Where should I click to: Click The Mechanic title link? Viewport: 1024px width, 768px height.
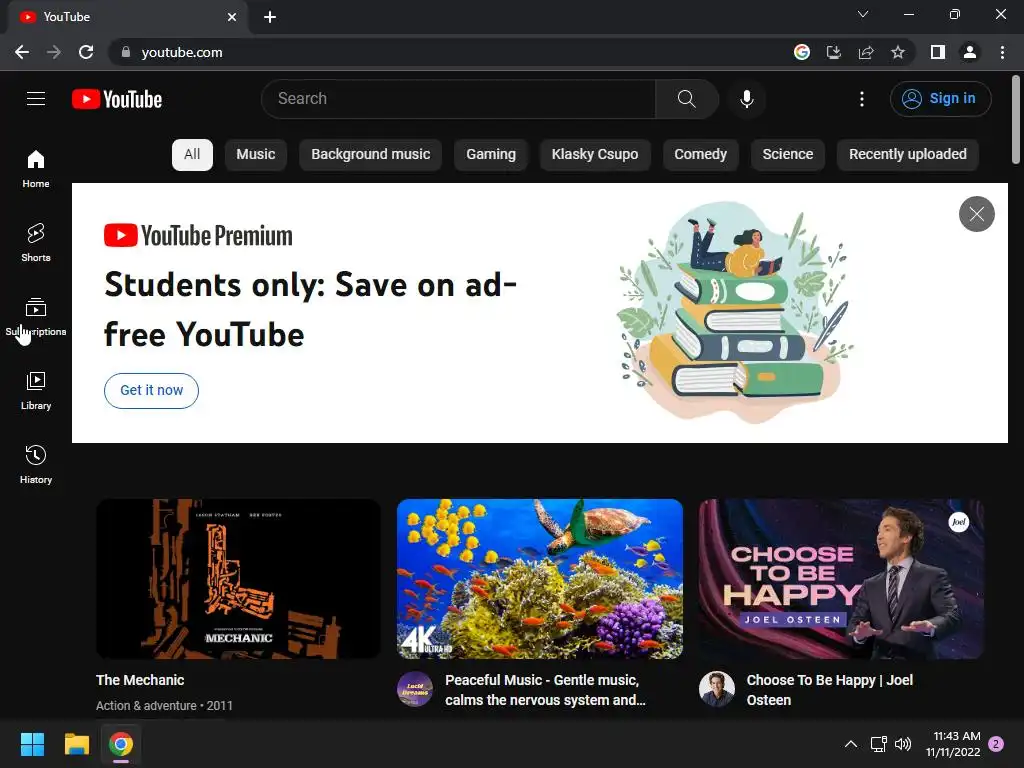[140, 680]
